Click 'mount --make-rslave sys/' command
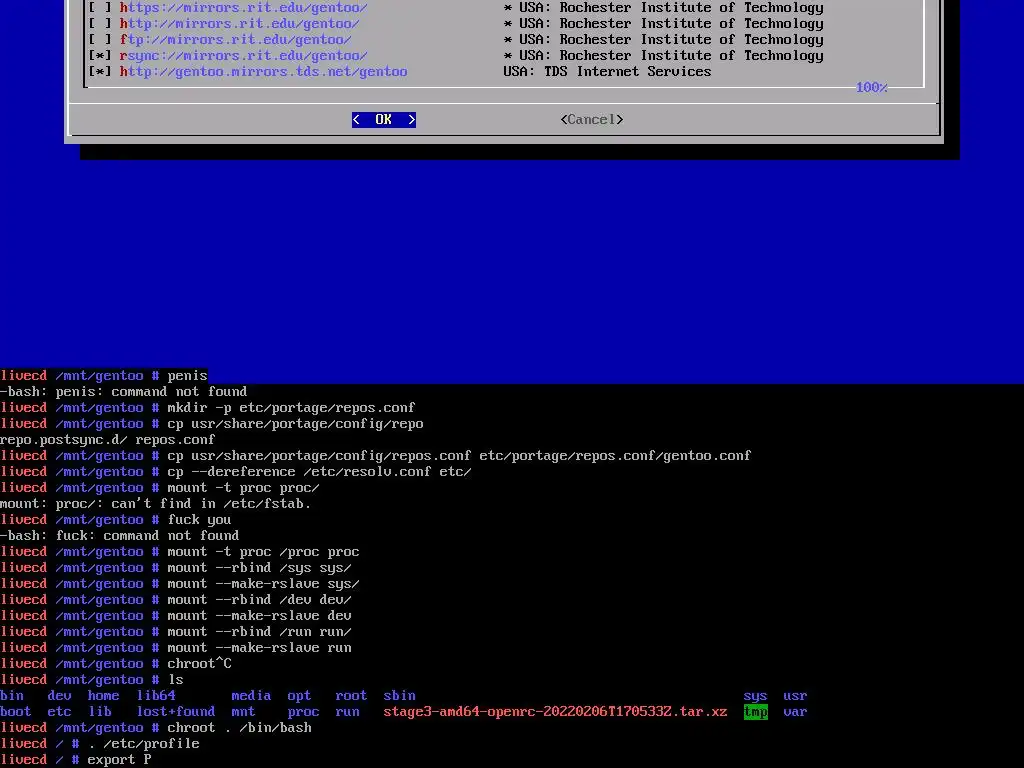 (263, 584)
